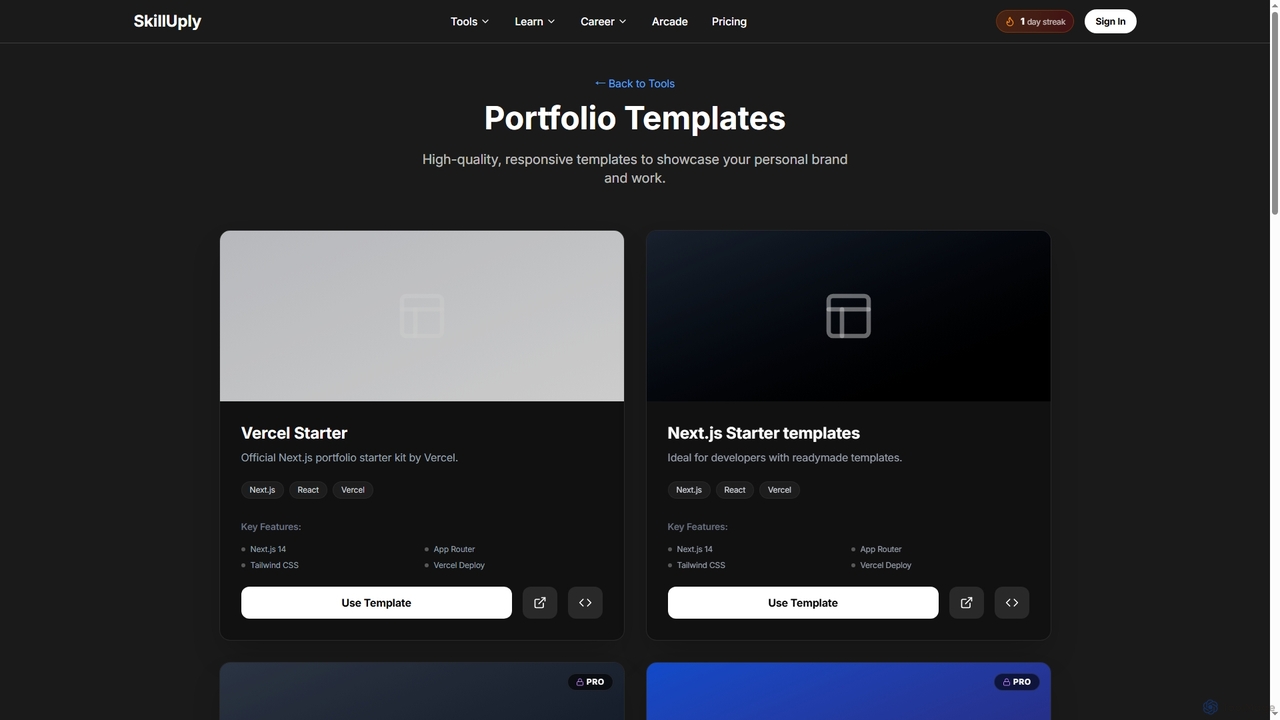Viewport: 1280px width, 720px height.
Task: Click "Key Features:" label in Vercel Starter
Action: click(271, 527)
